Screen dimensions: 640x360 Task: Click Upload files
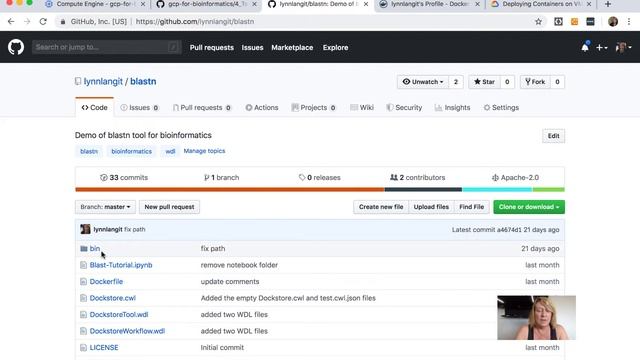(431, 207)
